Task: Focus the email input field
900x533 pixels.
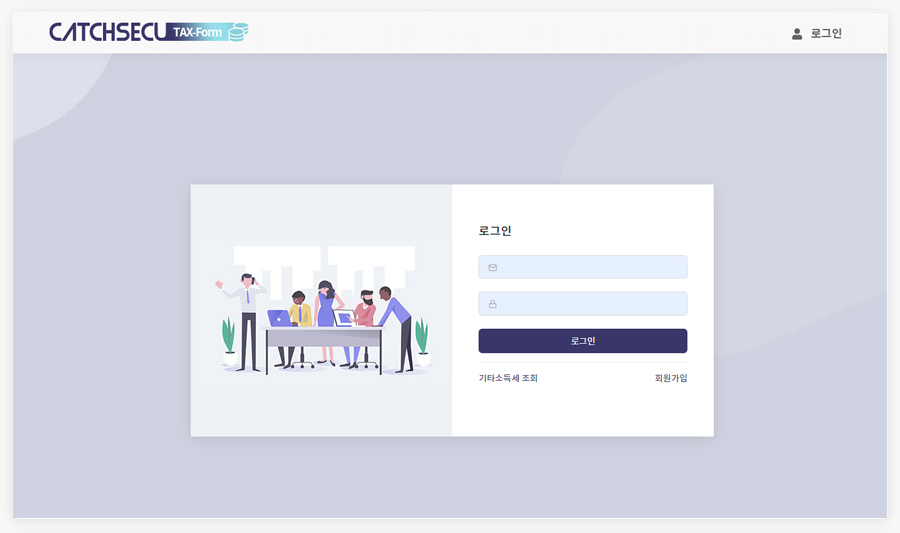Action: [x=583, y=267]
